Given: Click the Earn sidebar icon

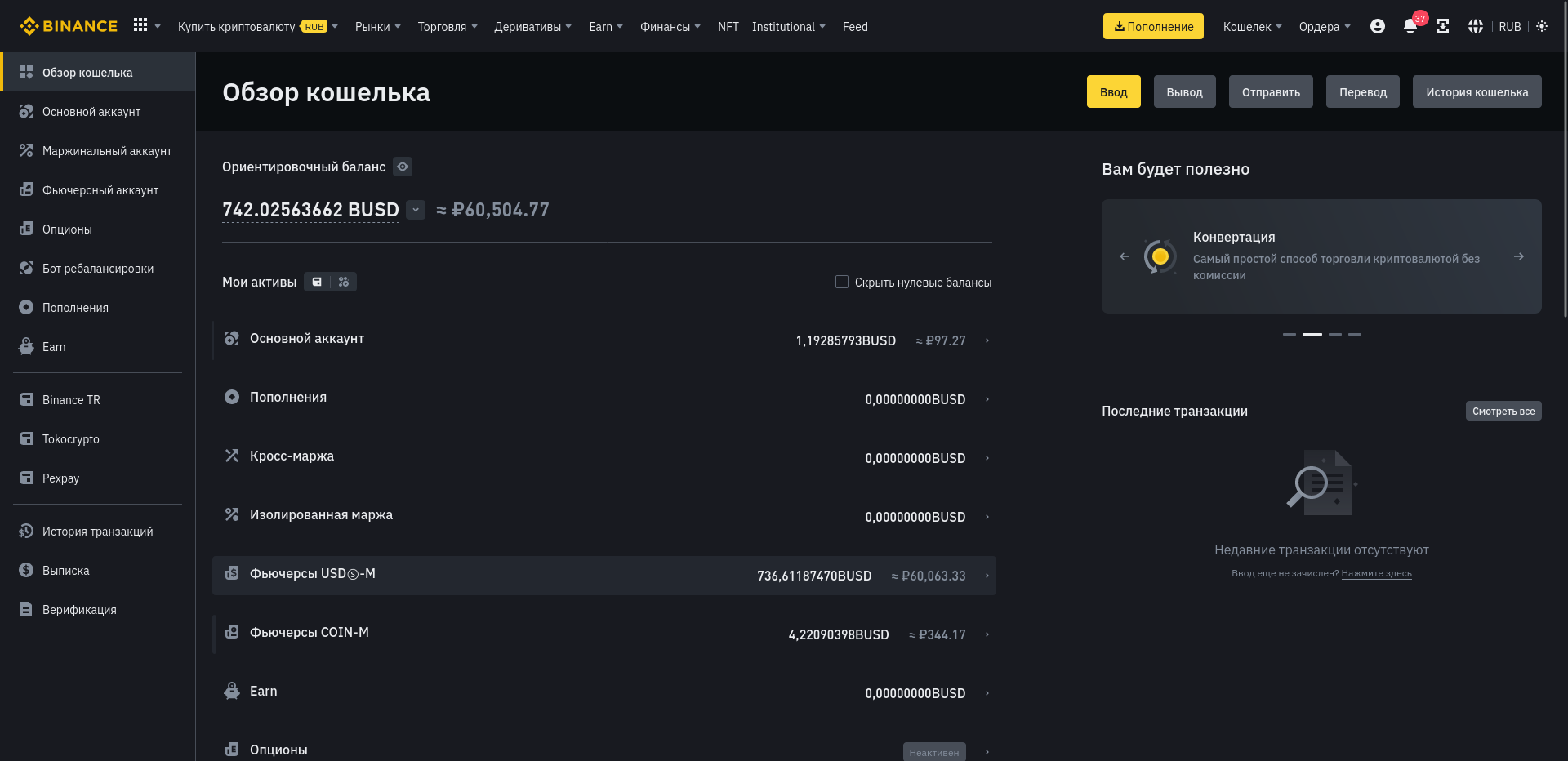Looking at the screenshot, I should [x=26, y=346].
